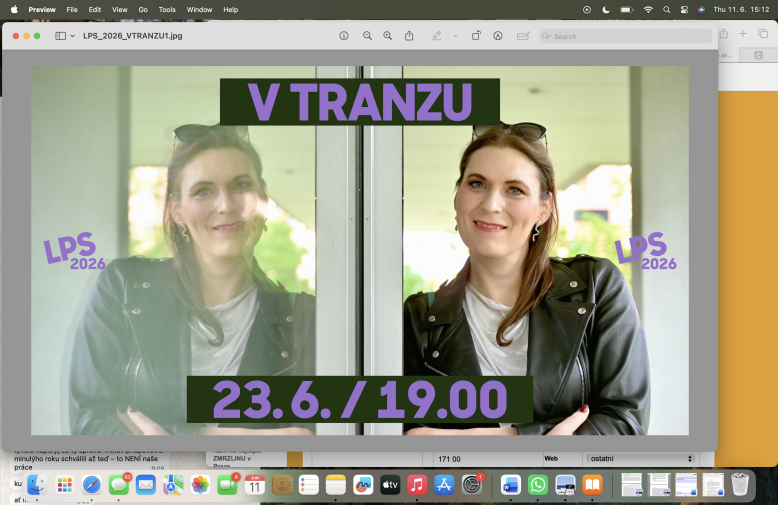Open Notes from the Dock
The height and width of the screenshot is (505, 778).
coord(336,485)
